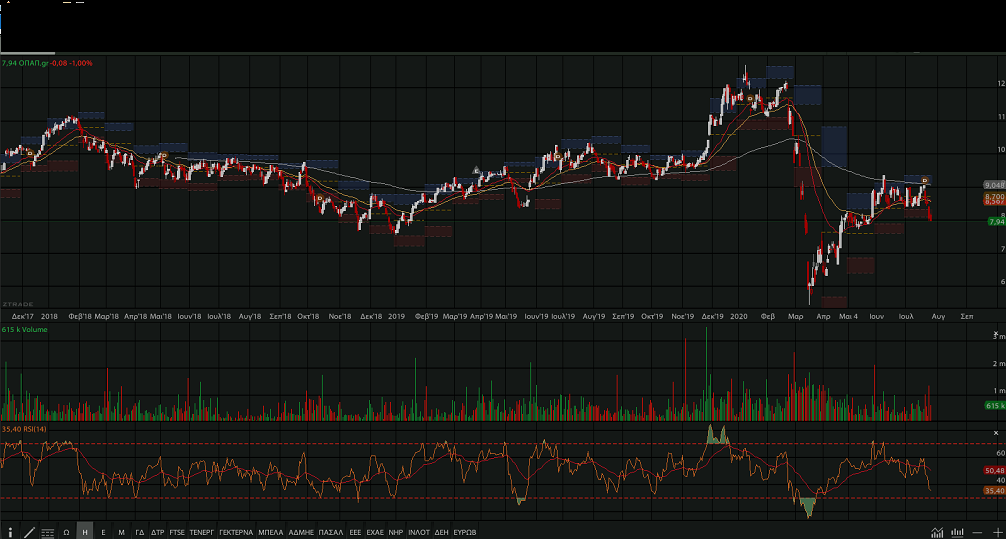This screenshot has width=1006, height=539.
Task: Select the trend line drawing tool
Action: [29, 531]
